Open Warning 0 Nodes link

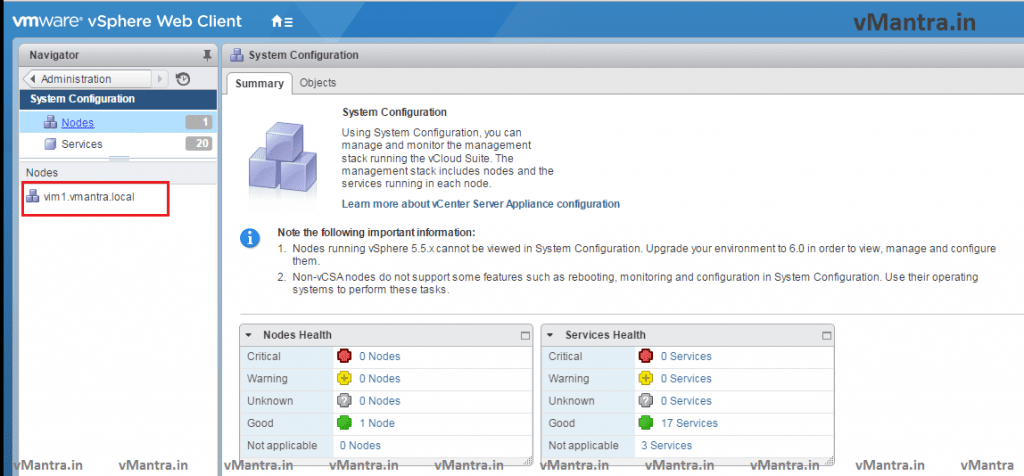pyautogui.click(x=379, y=379)
